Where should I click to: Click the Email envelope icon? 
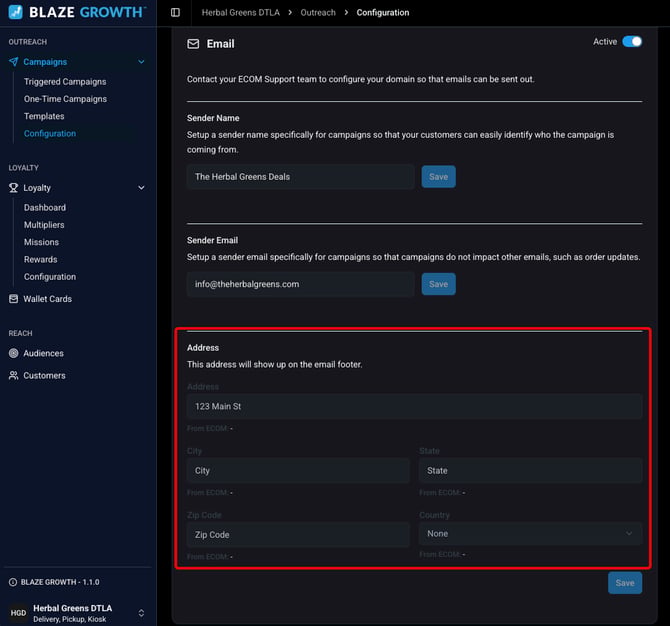point(193,44)
